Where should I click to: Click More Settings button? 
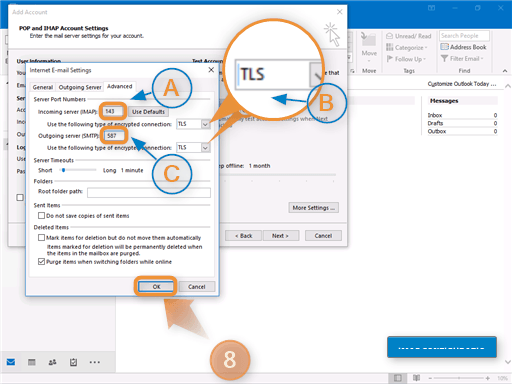tap(314, 208)
